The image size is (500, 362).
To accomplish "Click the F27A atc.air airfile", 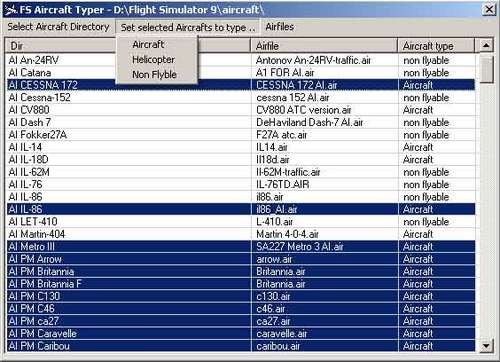I will (x=281, y=135).
